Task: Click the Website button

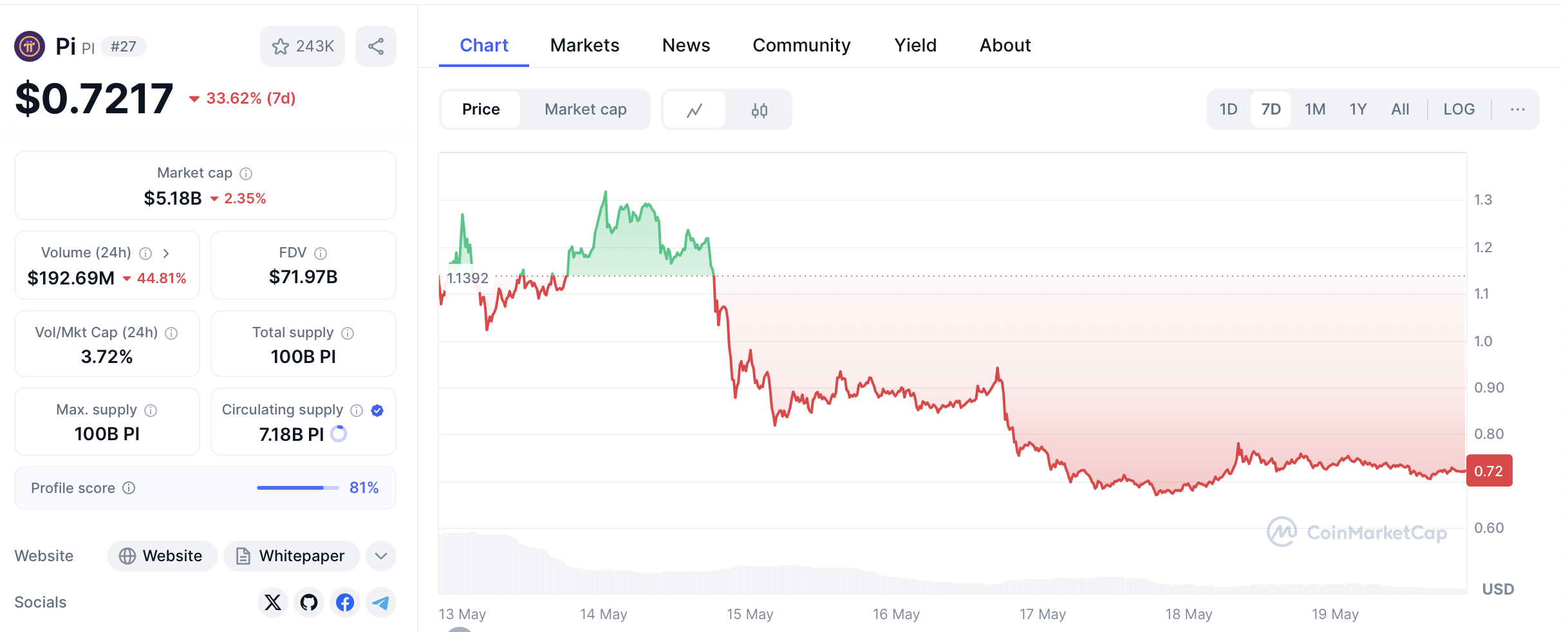Action: pos(162,556)
